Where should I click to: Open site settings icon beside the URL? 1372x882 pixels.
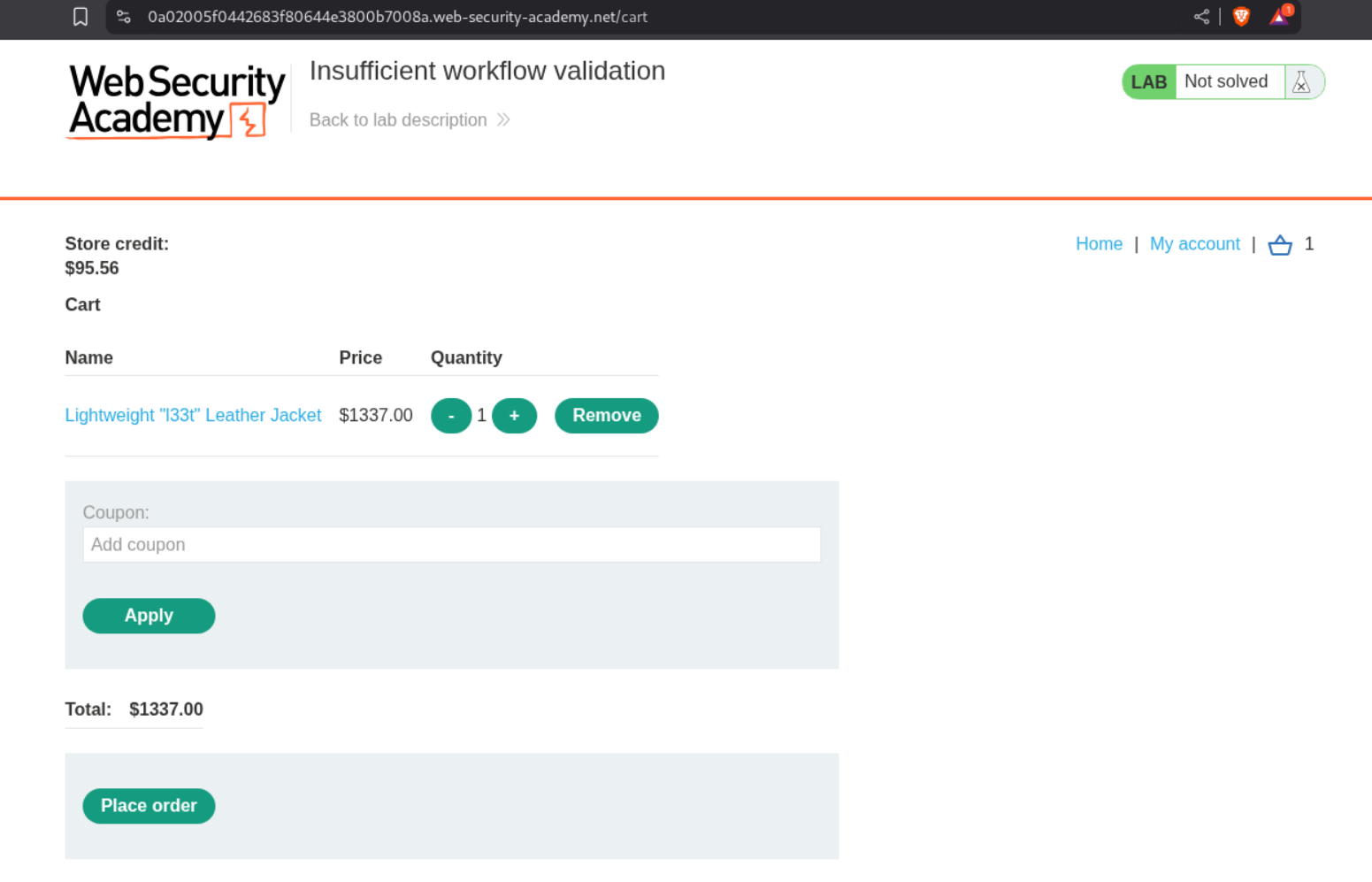[x=124, y=17]
